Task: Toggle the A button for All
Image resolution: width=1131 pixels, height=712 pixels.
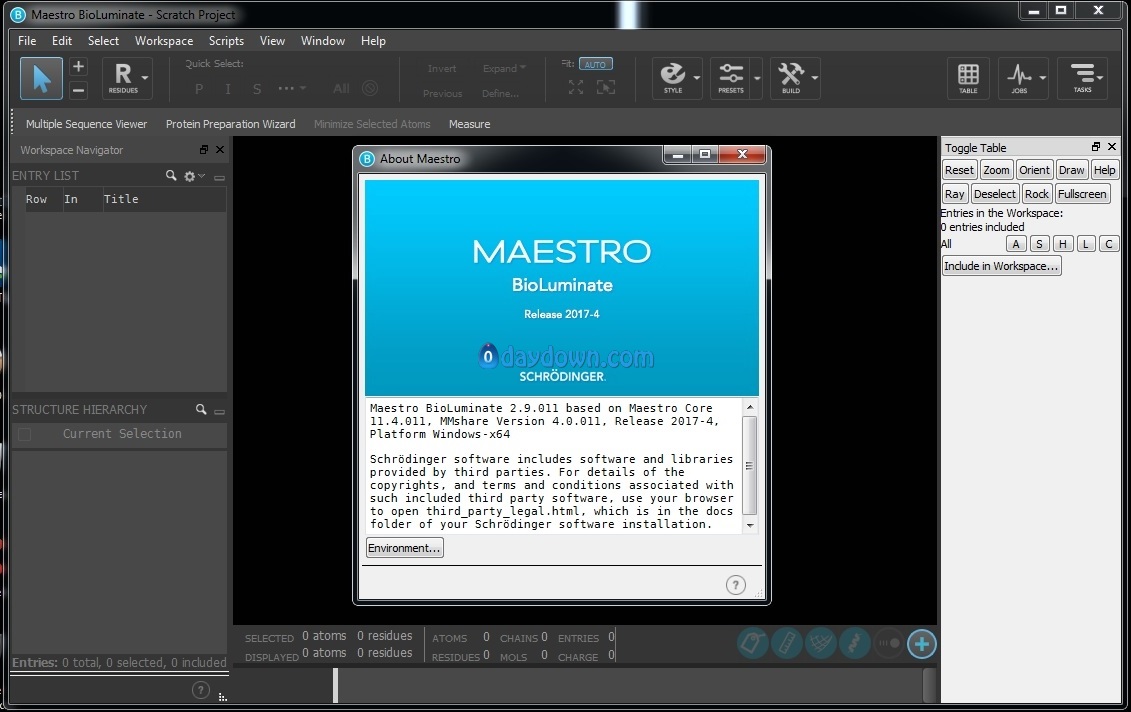Action: point(1016,244)
